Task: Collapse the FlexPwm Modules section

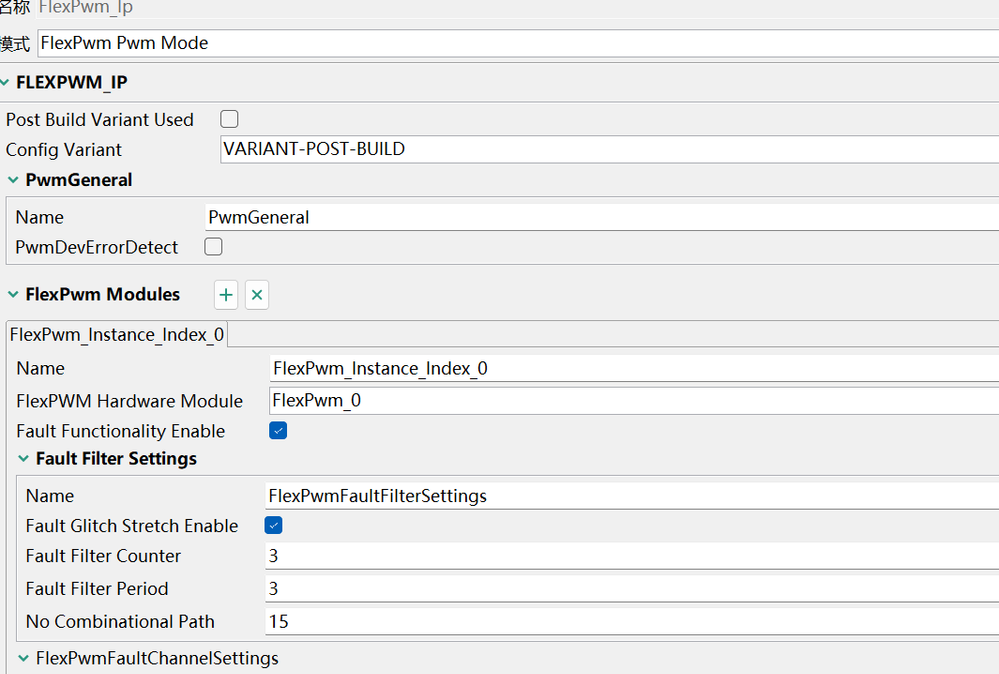Action: [14, 295]
